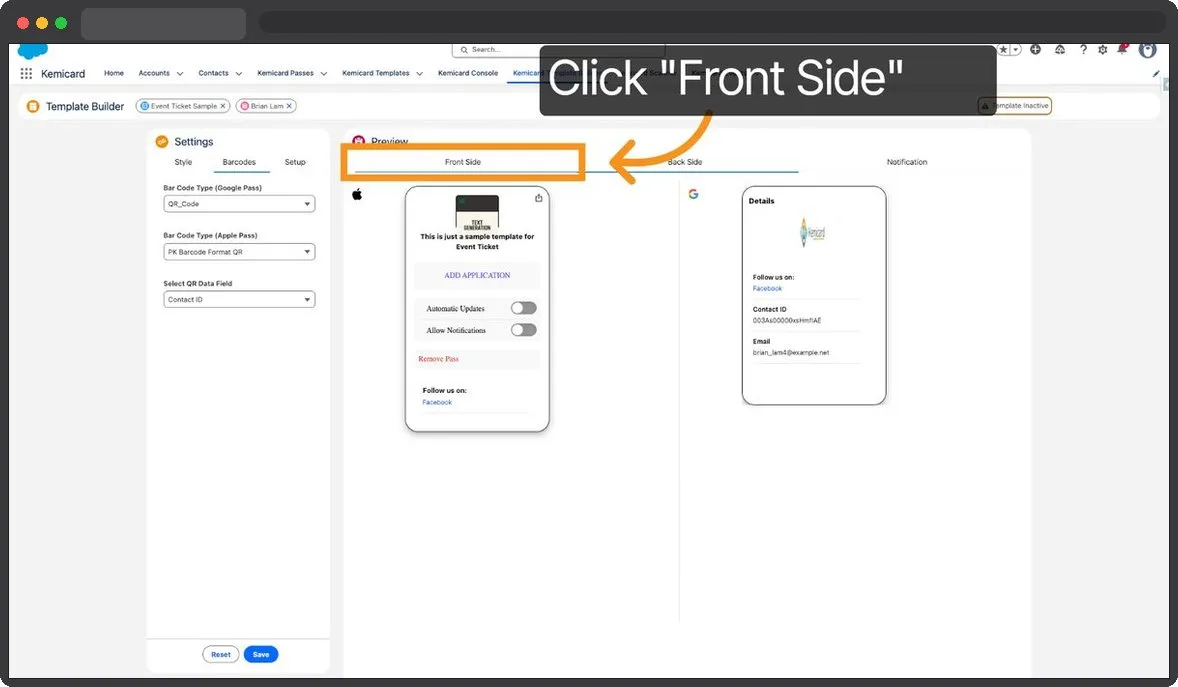Open Bar Code Type (Google Pass) dropdown
Screen dimensions: 1178x687
(239, 204)
